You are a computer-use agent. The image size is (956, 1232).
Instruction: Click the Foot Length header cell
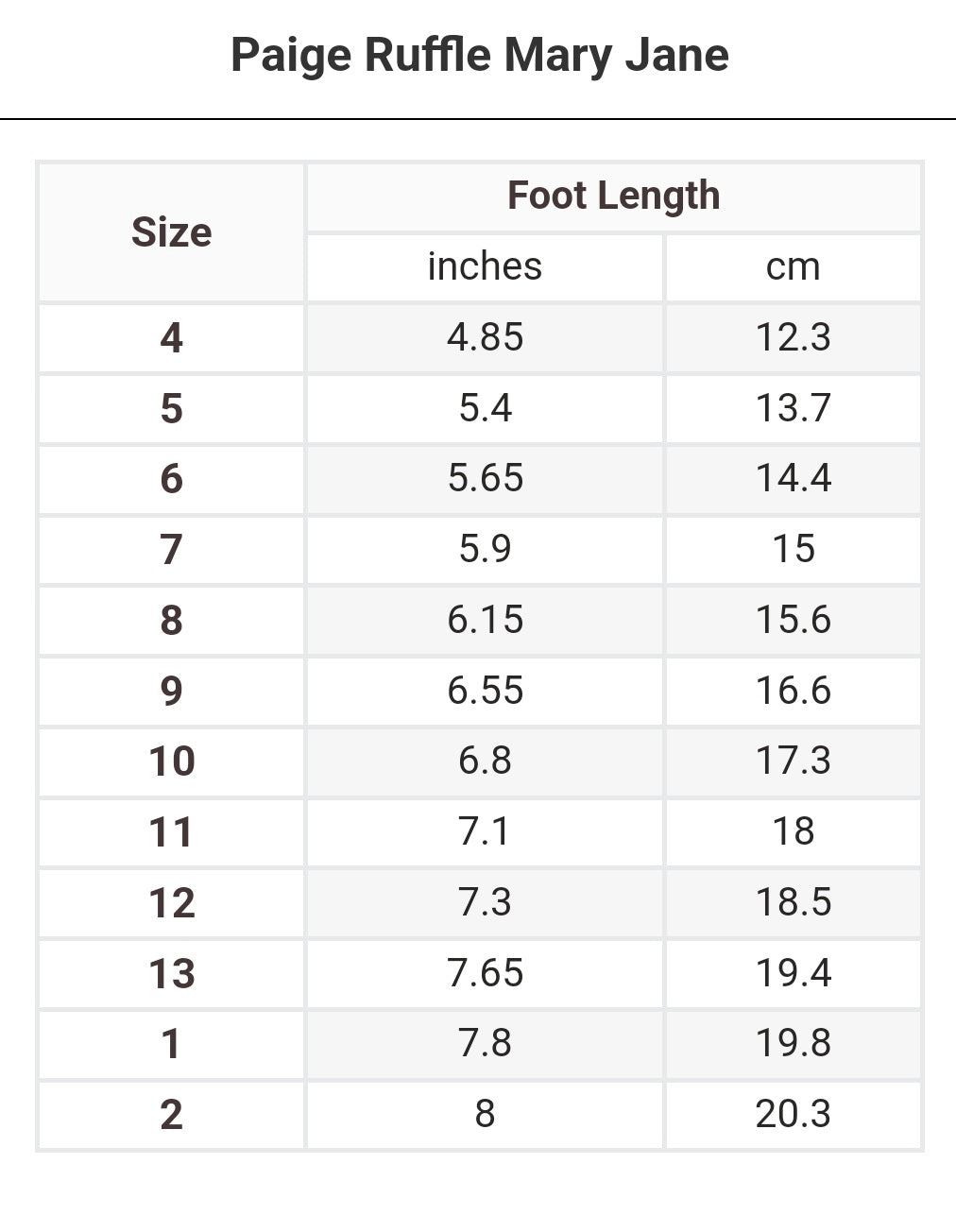613,197
